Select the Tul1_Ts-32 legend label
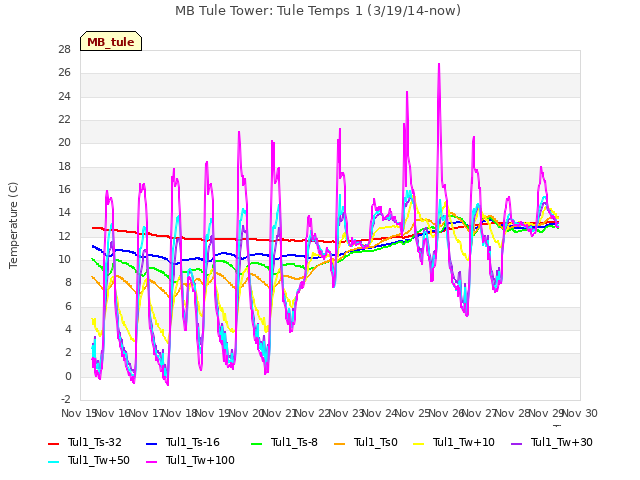This screenshot has width=640, height=480. point(95,442)
